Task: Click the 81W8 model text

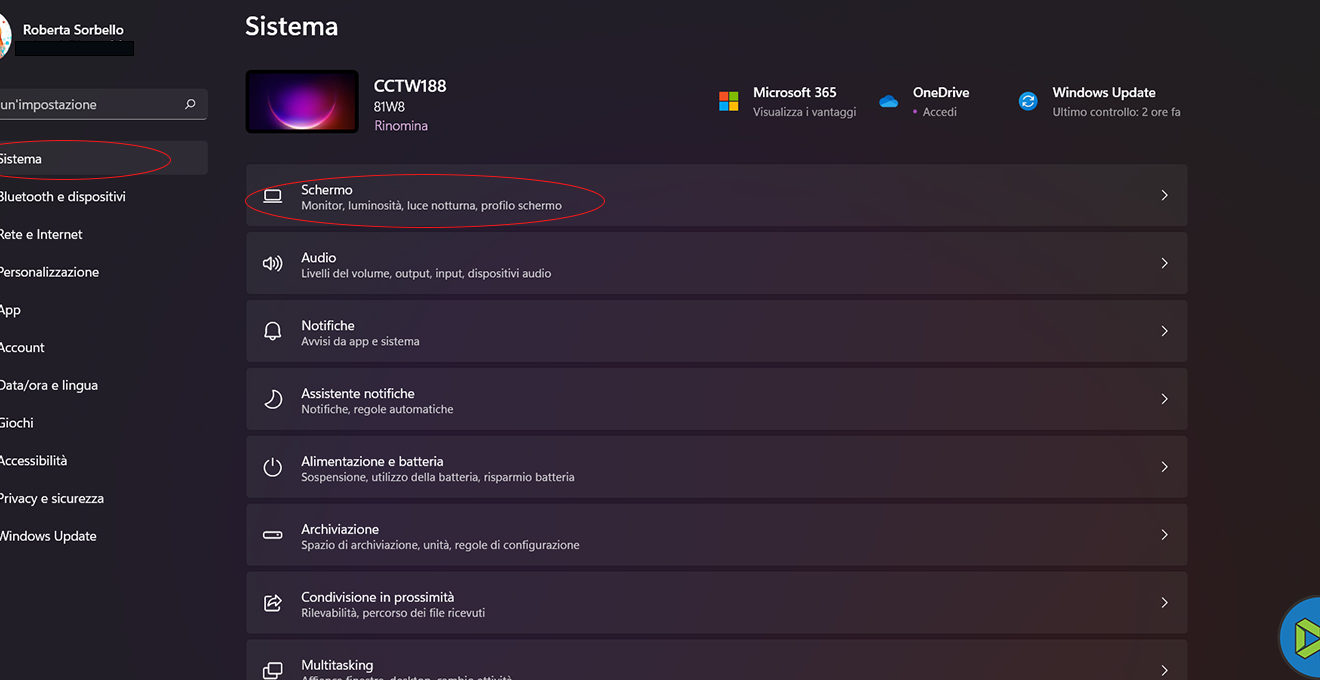Action: coord(388,107)
